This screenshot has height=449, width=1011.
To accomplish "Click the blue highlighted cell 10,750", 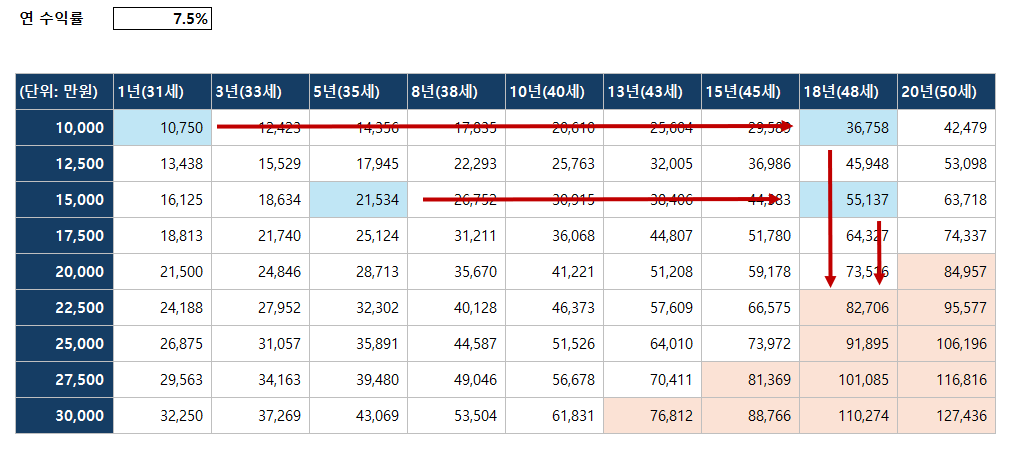I will 162,128.
